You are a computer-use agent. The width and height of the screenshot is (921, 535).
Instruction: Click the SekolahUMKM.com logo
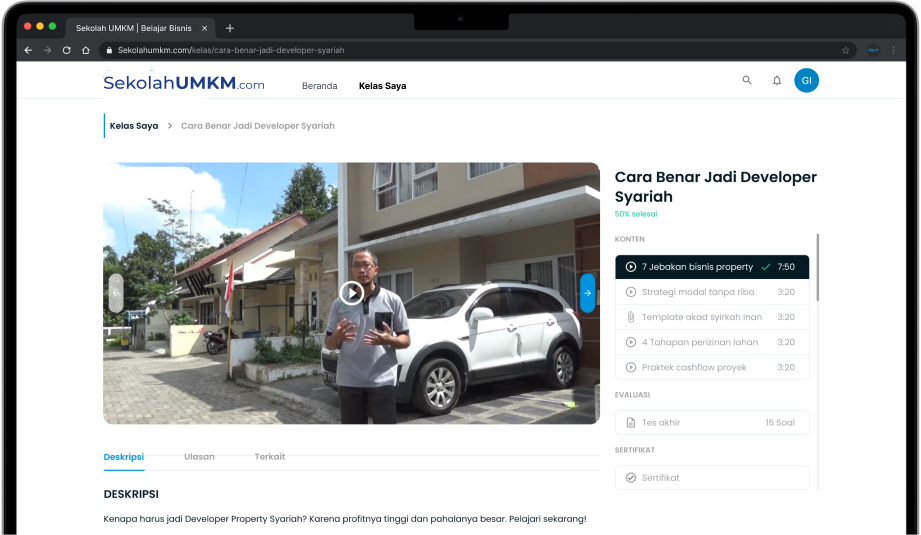click(x=184, y=85)
